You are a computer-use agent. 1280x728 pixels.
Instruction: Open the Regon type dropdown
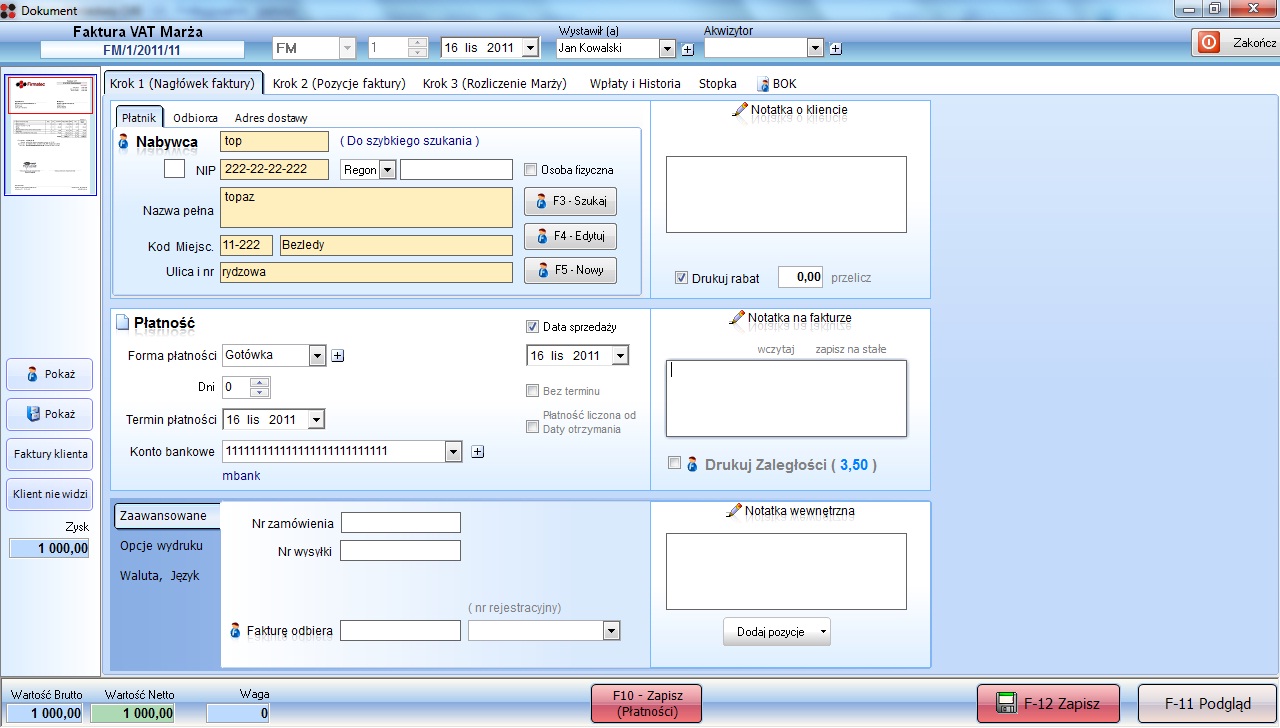click(x=388, y=170)
